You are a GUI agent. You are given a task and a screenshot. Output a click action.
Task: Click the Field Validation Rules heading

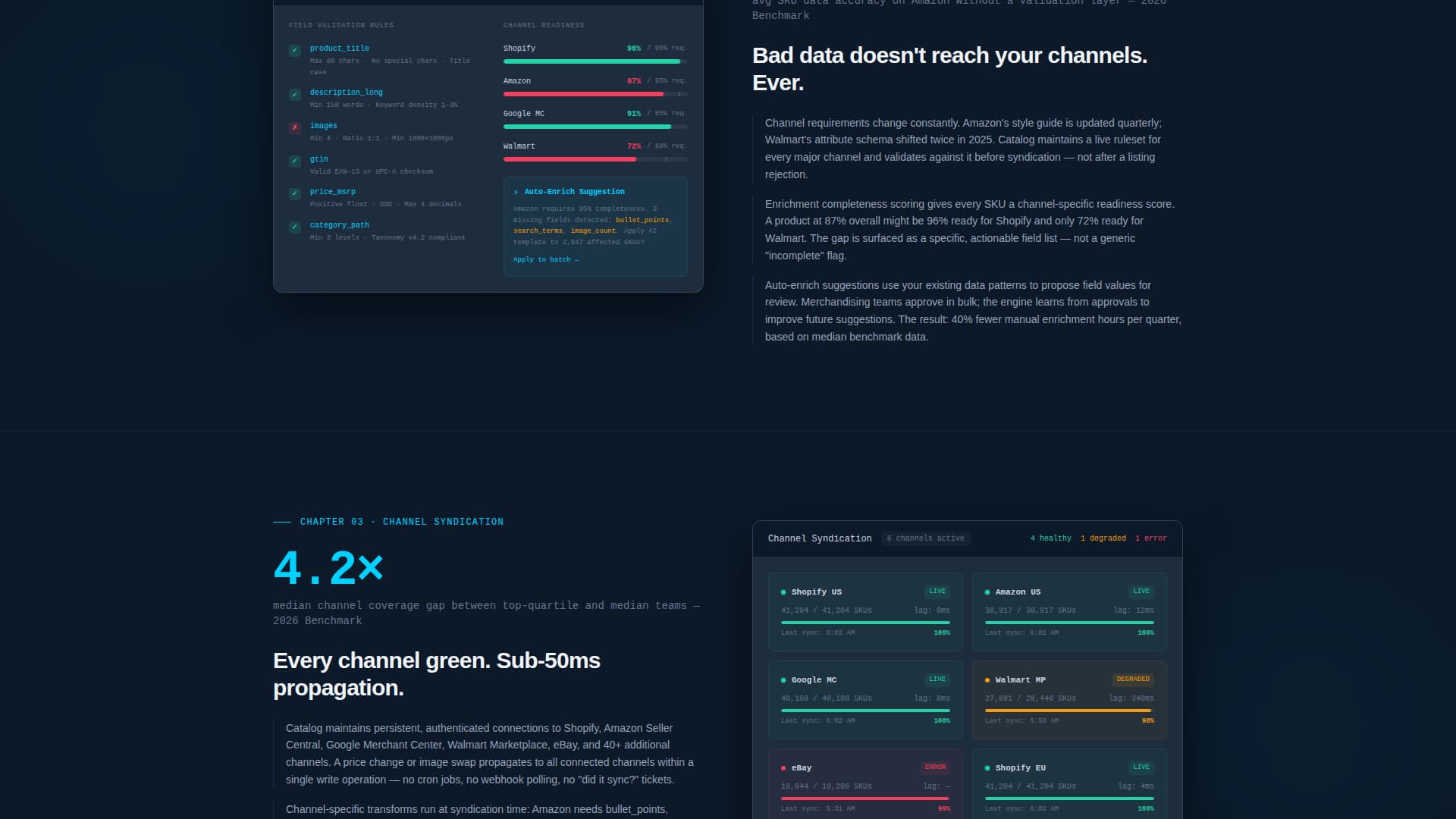point(341,26)
